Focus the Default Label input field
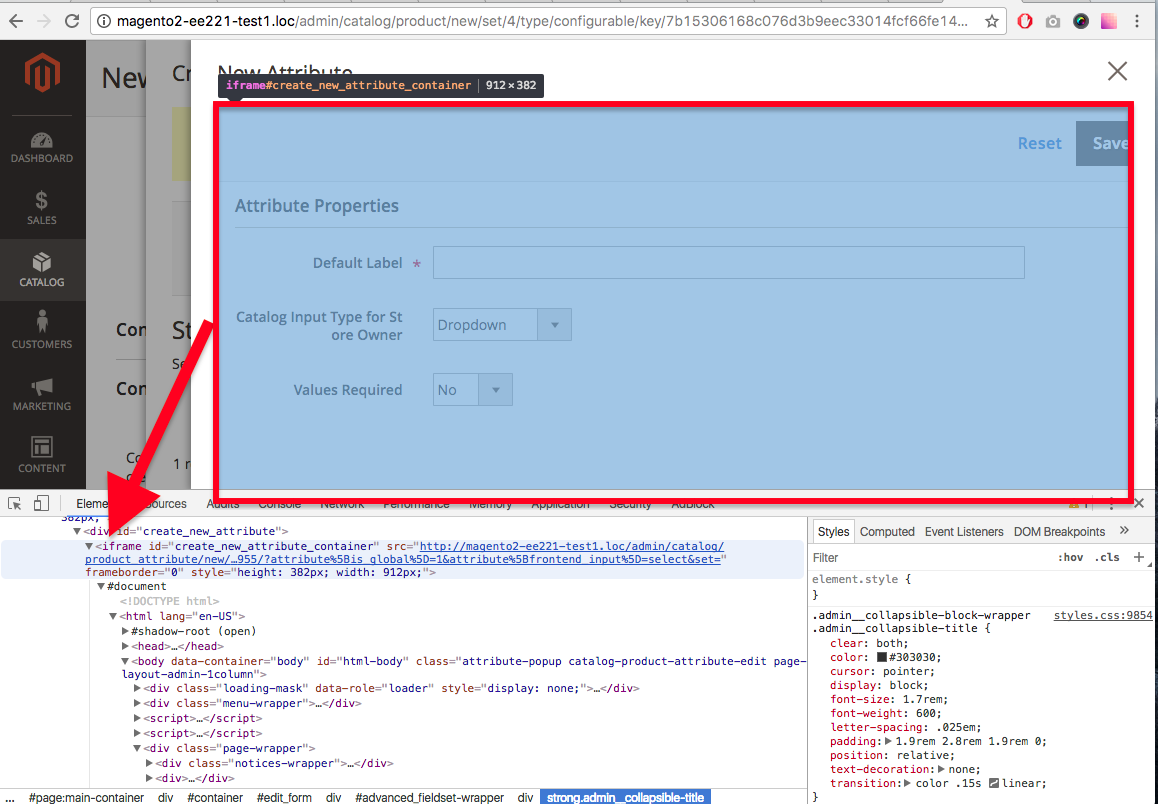 coord(728,262)
